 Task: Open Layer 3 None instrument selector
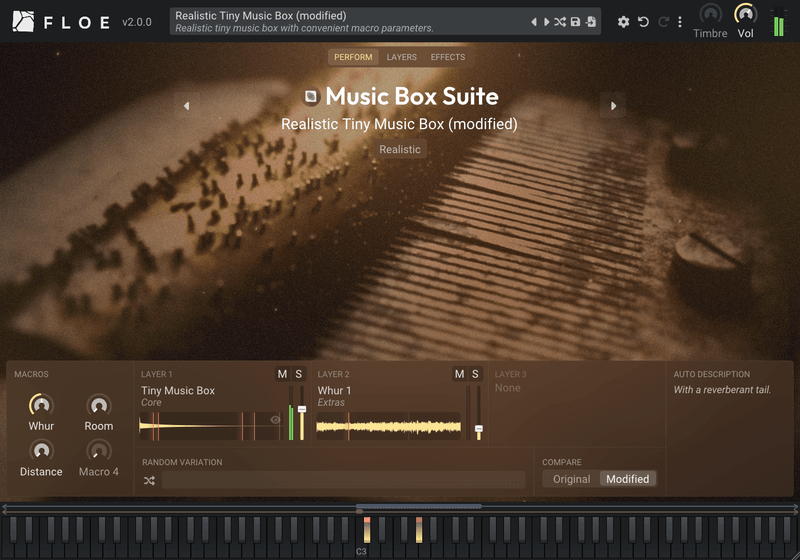click(508, 388)
